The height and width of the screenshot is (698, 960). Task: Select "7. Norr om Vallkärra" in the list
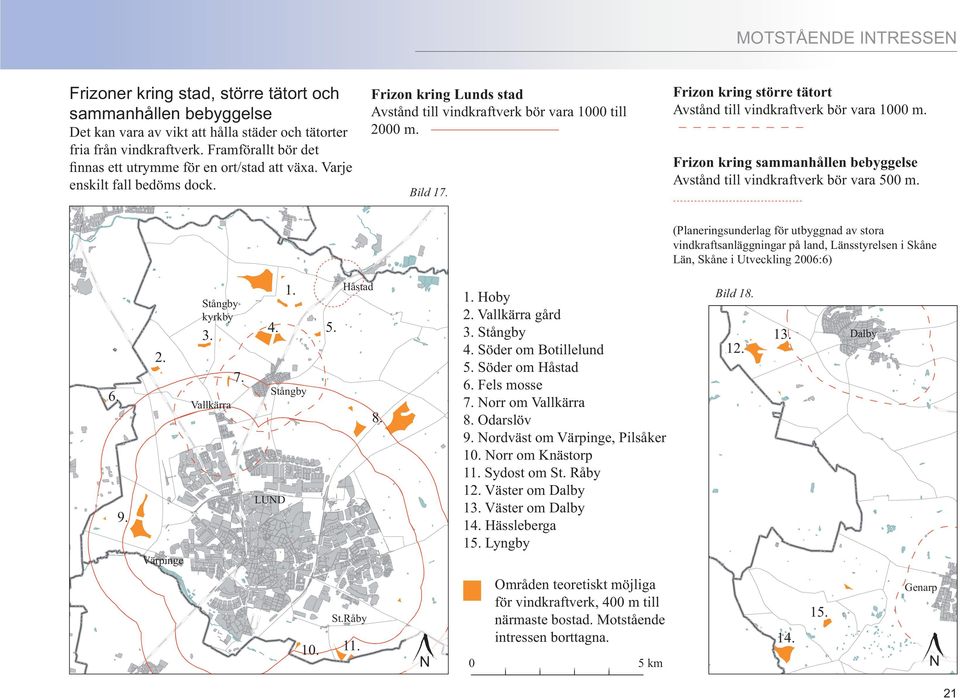pyautogui.click(x=524, y=403)
